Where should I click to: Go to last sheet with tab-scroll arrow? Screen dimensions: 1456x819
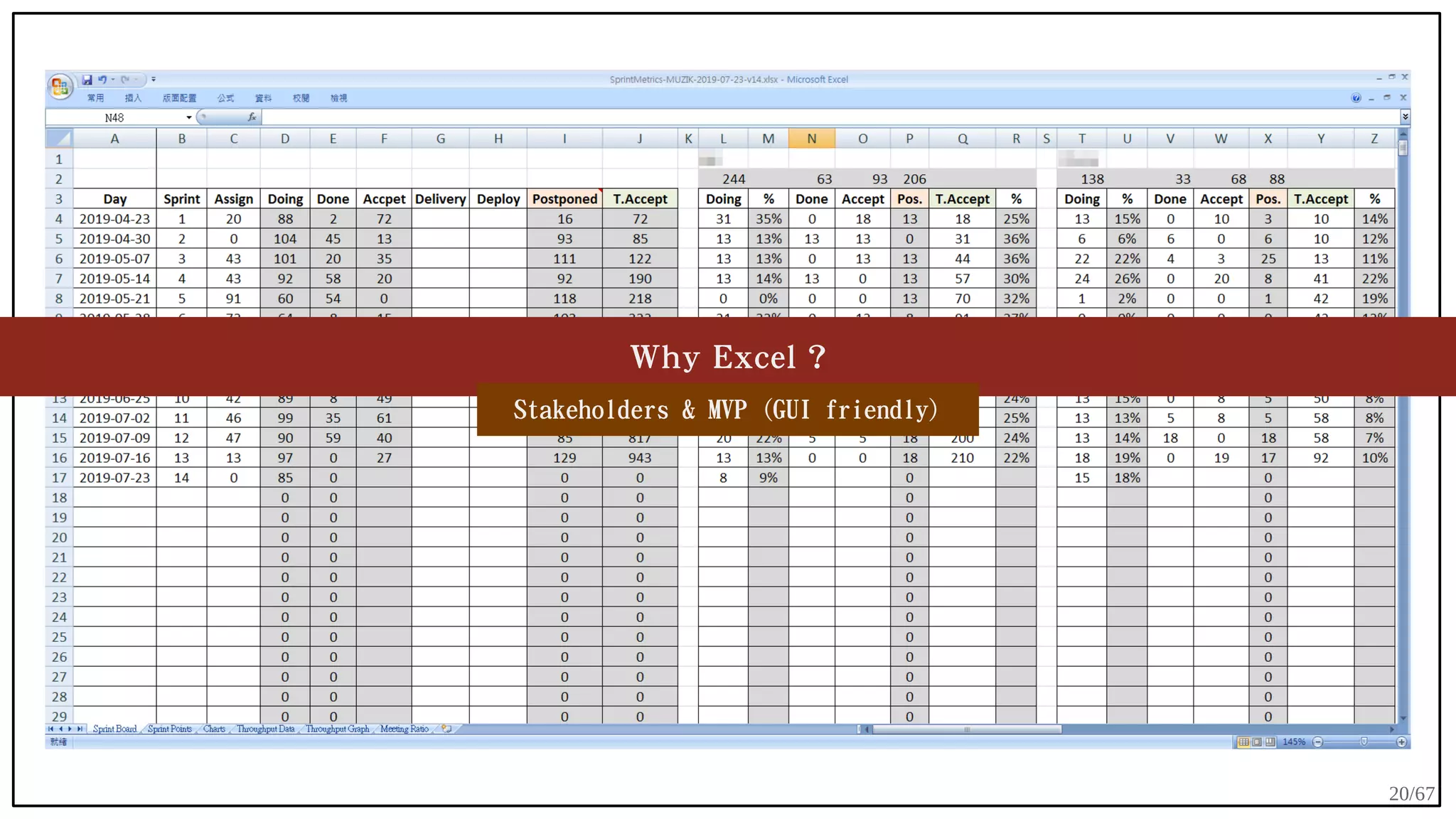[80, 729]
